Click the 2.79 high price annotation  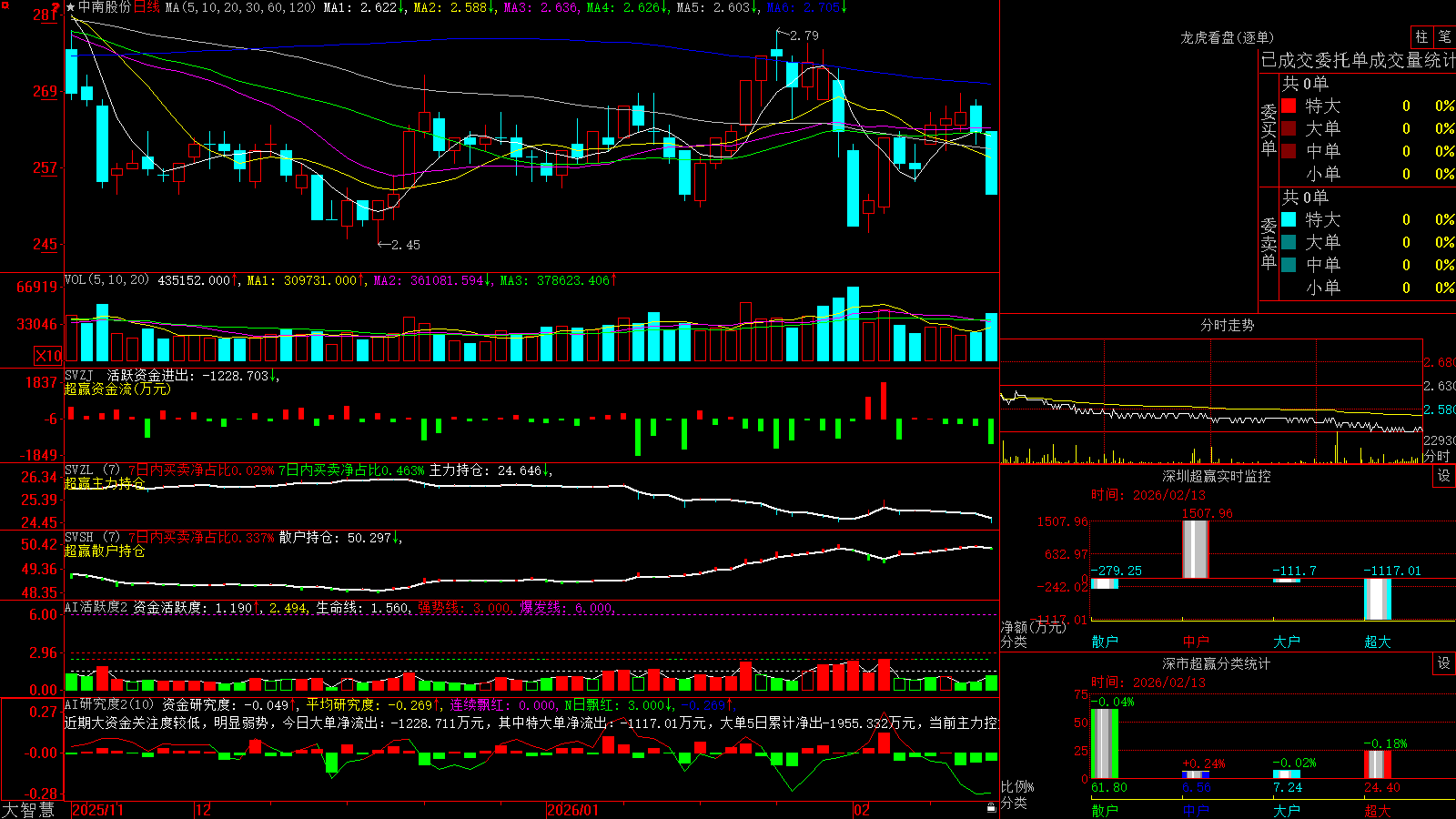point(804,35)
